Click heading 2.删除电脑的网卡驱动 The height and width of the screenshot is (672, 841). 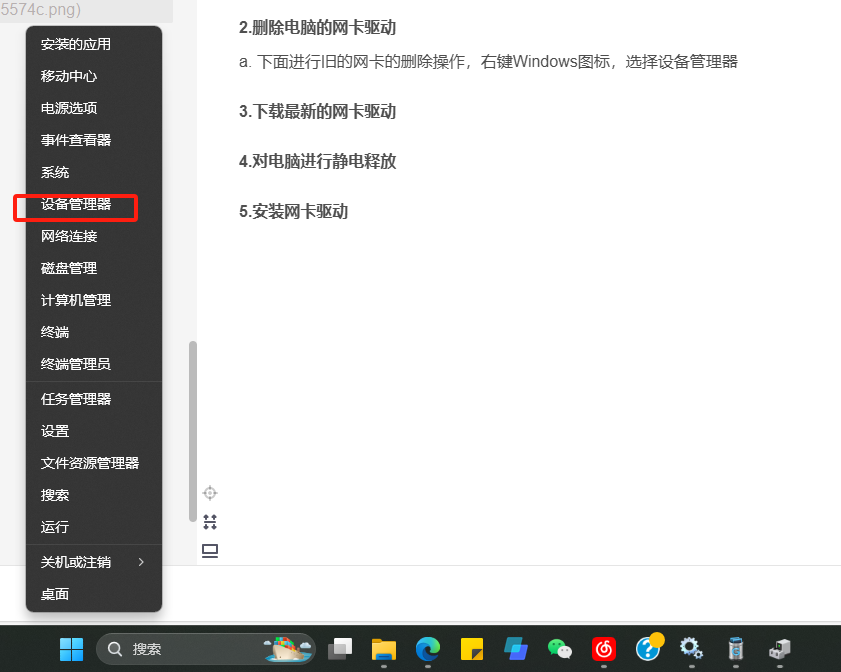(x=318, y=27)
